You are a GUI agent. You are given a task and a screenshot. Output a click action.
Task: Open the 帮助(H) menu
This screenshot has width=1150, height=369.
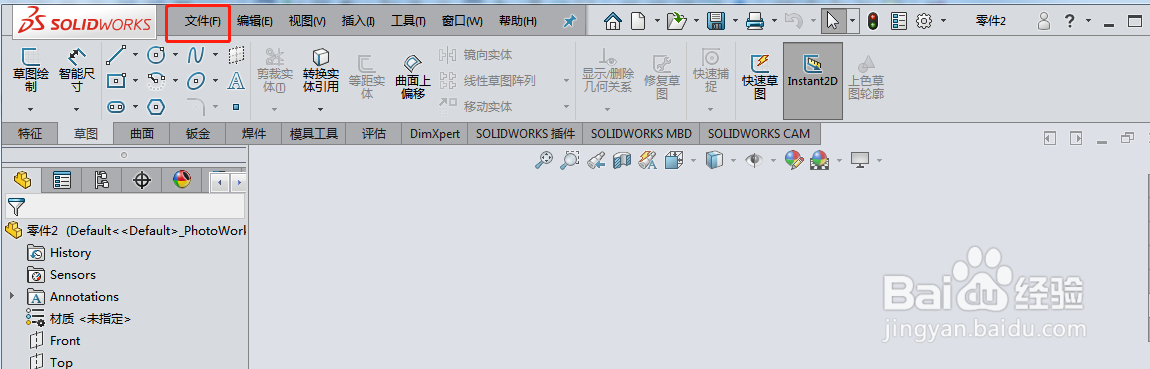pos(518,21)
